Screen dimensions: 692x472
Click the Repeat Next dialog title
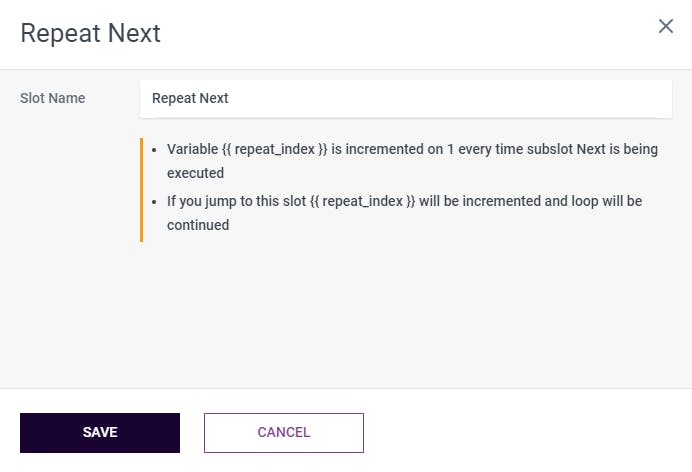coord(91,33)
